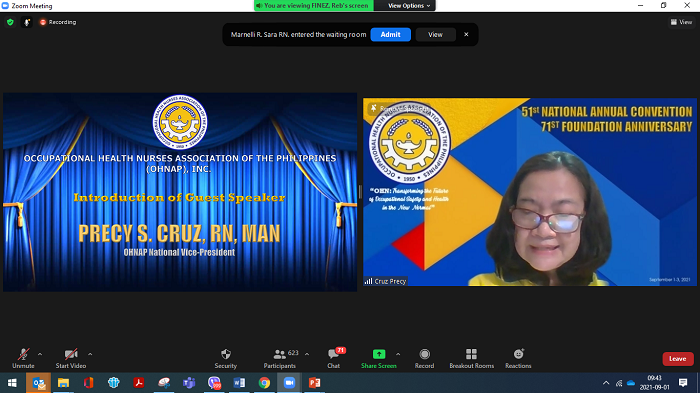Open the Chat panel with 71 unread
Screen dimensions: 700x393
[333, 359]
